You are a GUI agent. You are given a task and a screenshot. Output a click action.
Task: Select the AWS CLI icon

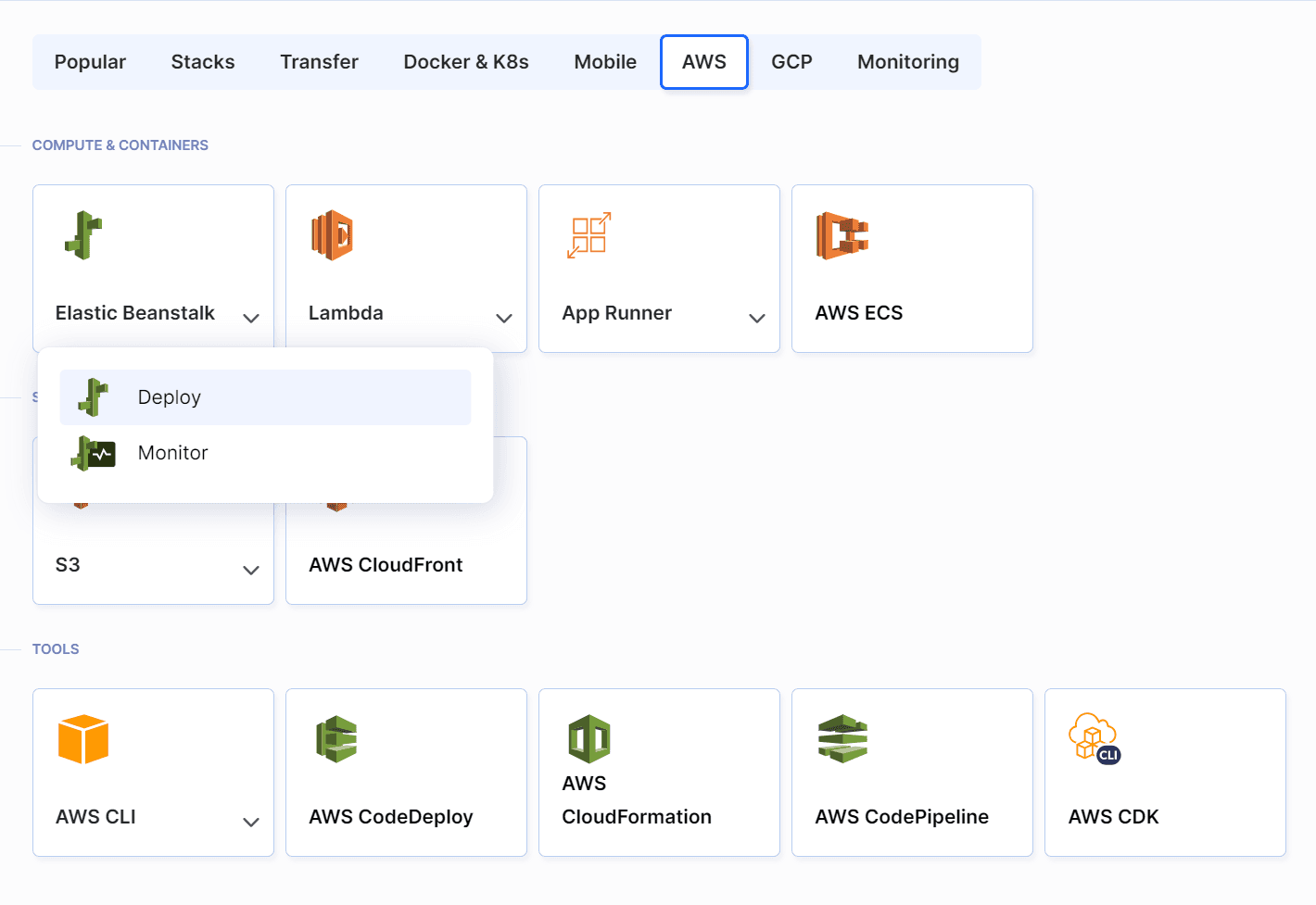pyautogui.click(x=83, y=738)
